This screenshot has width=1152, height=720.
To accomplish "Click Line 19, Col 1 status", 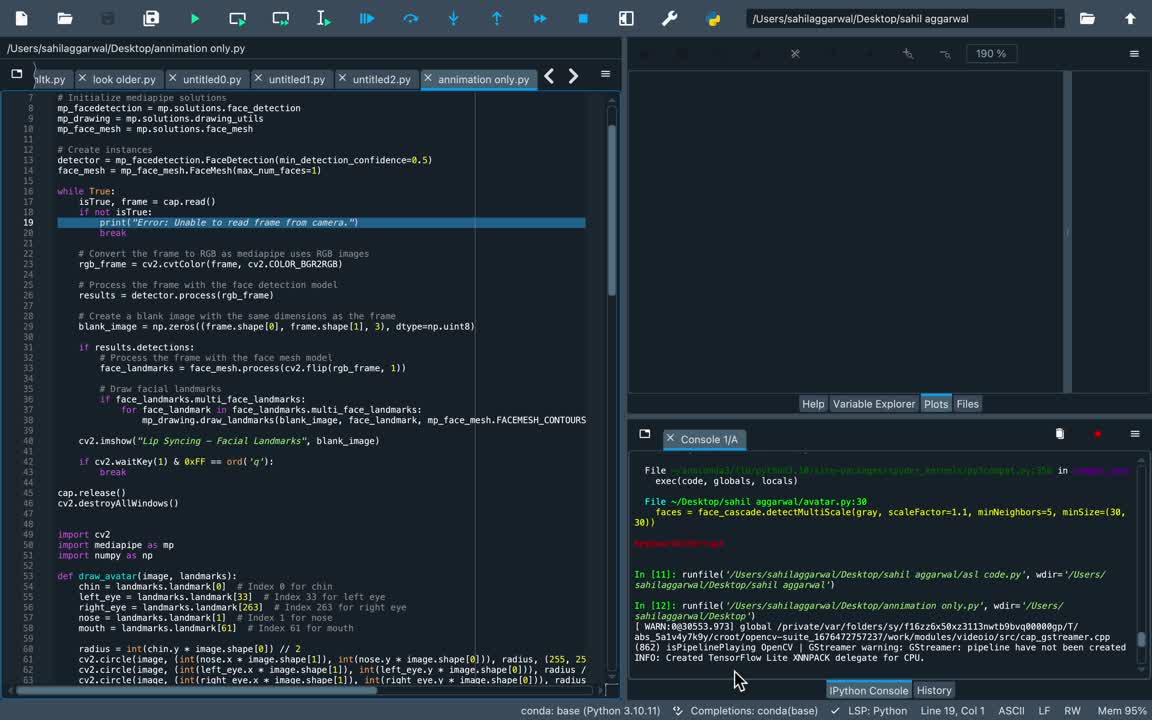I will [952, 711].
